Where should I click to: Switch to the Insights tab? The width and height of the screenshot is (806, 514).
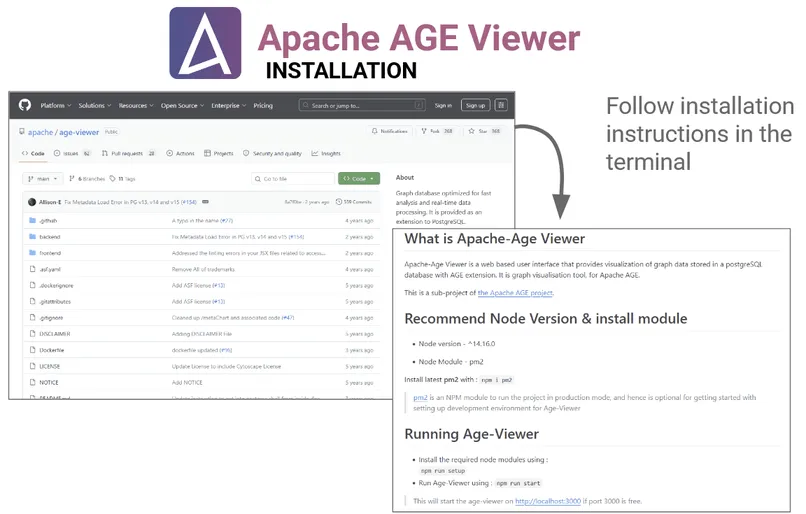(326, 153)
